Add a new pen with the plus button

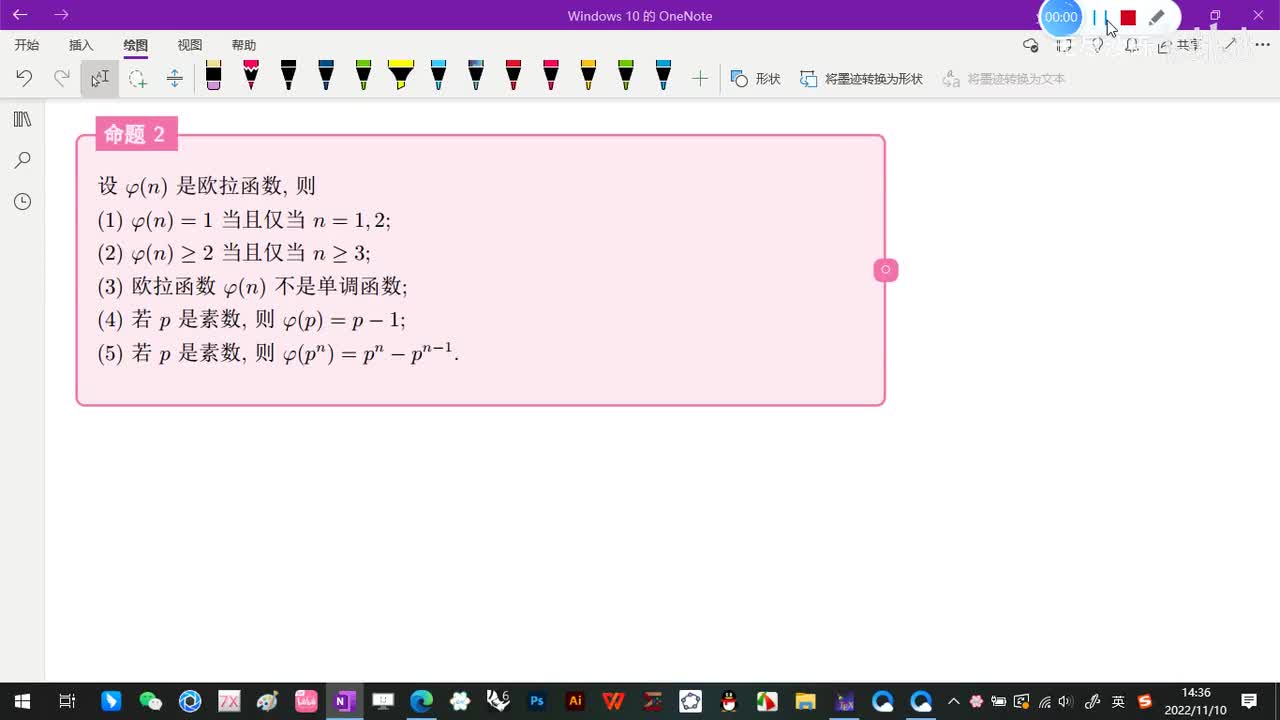click(700, 78)
